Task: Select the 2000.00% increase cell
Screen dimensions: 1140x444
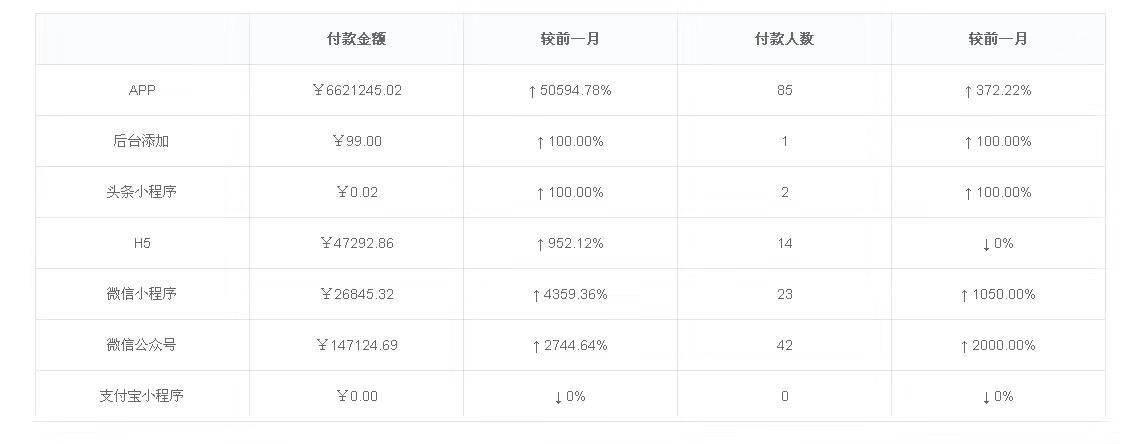Action: (998, 345)
